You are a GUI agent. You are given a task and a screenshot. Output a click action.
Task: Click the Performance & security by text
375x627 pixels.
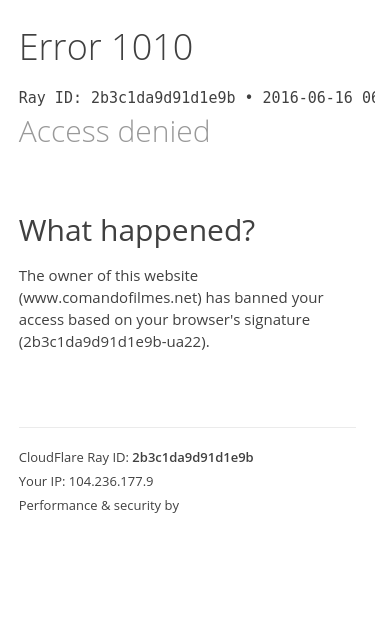(99, 506)
